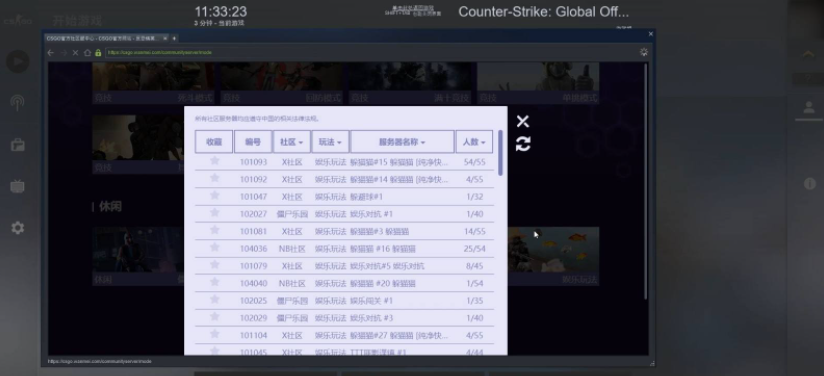Screen dimensions: 824x376
Task: Click the browser back arrow
Action: coord(50,53)
